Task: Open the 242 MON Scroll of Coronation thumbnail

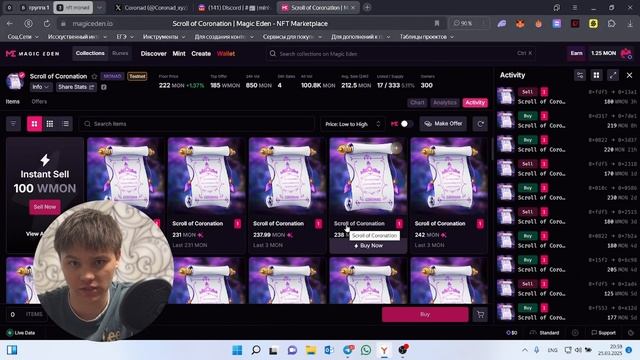Action: coord(448,176)
